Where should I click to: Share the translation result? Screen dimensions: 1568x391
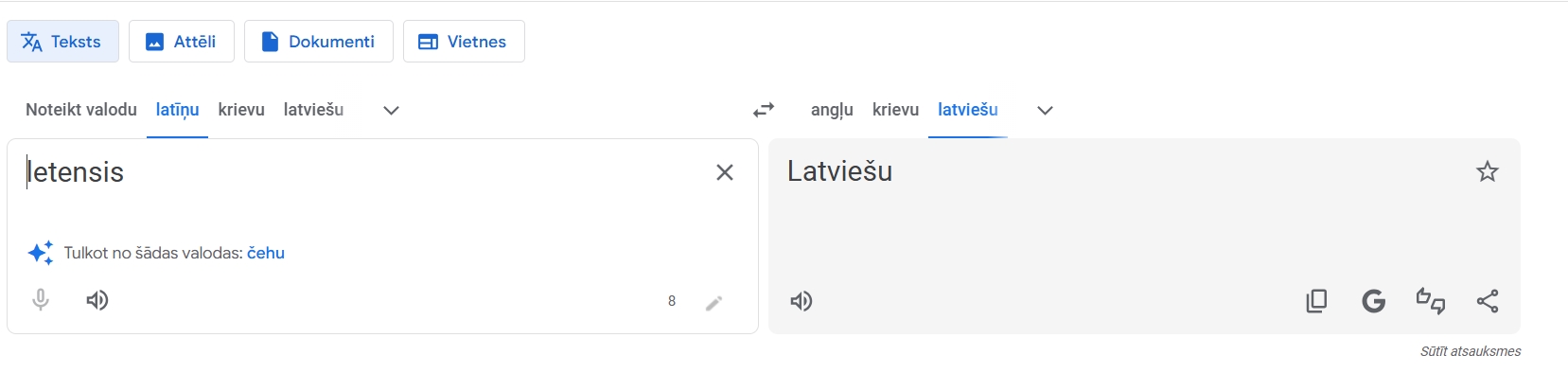[1487, 301]
